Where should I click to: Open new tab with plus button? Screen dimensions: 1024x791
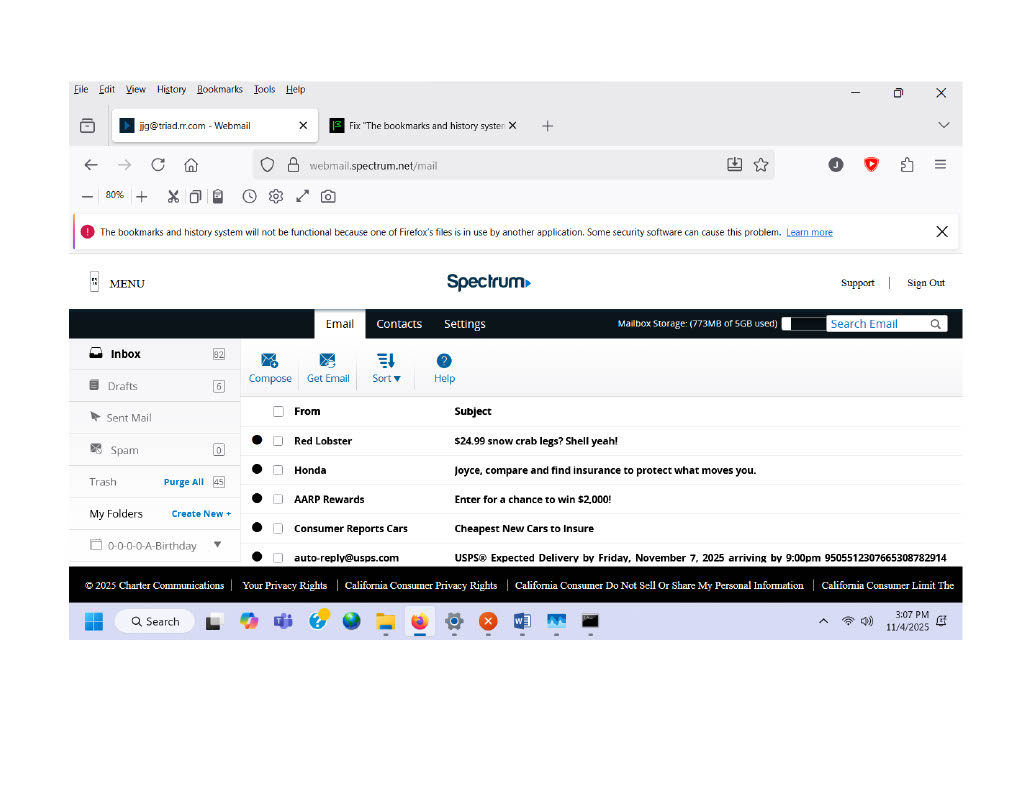547,126
